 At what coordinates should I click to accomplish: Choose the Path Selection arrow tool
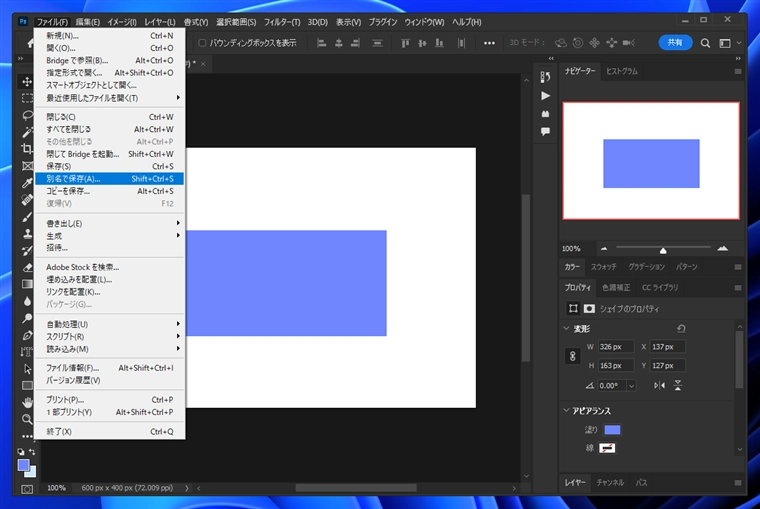(27, 369)
